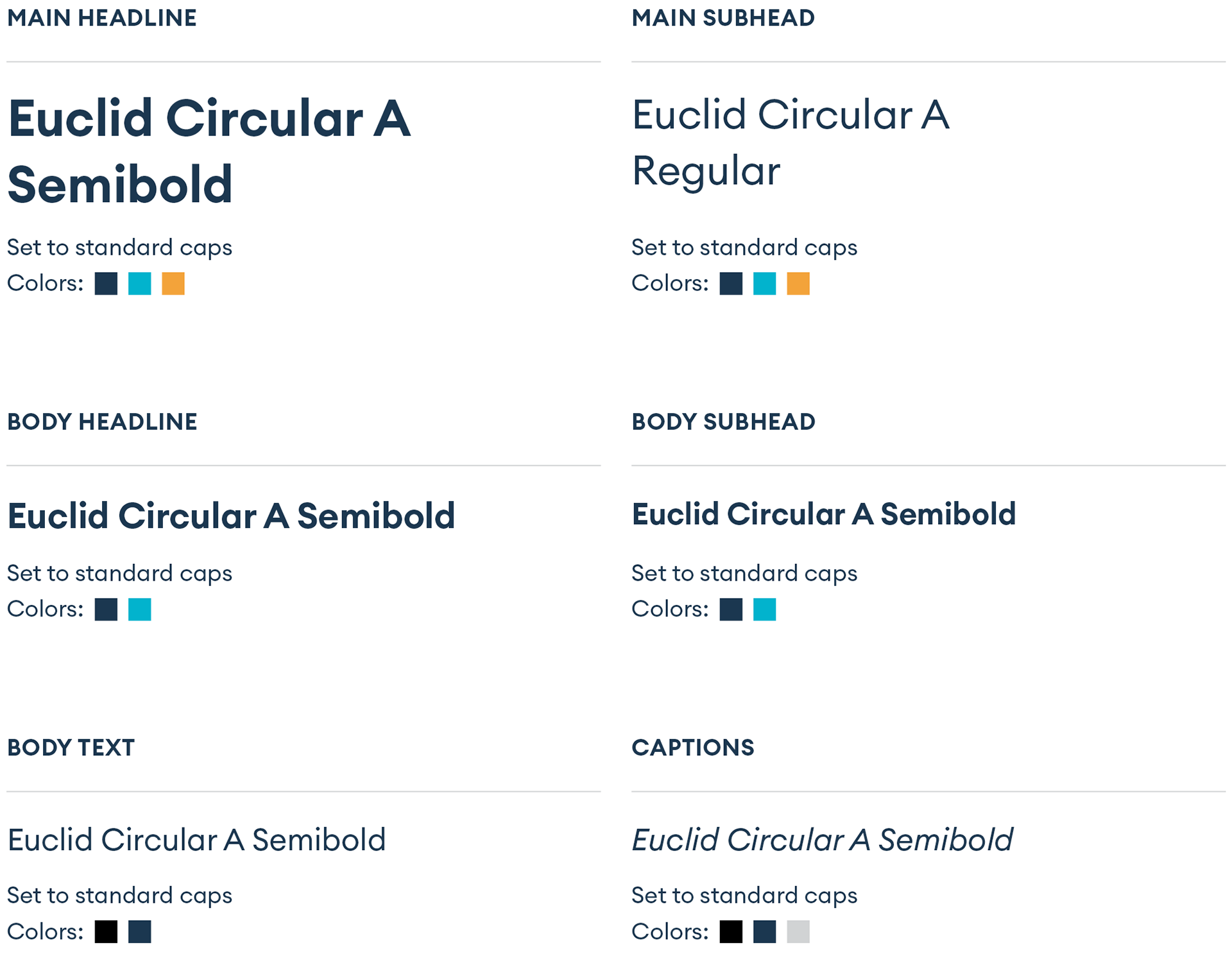
Task: Click the Body Subhead section title
Action: [x=723, y=422]
